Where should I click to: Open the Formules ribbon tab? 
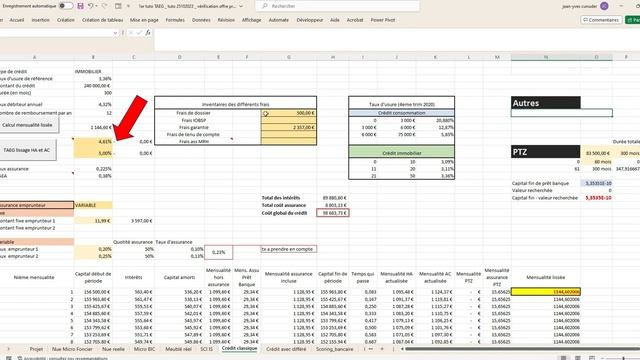[175, 20]
